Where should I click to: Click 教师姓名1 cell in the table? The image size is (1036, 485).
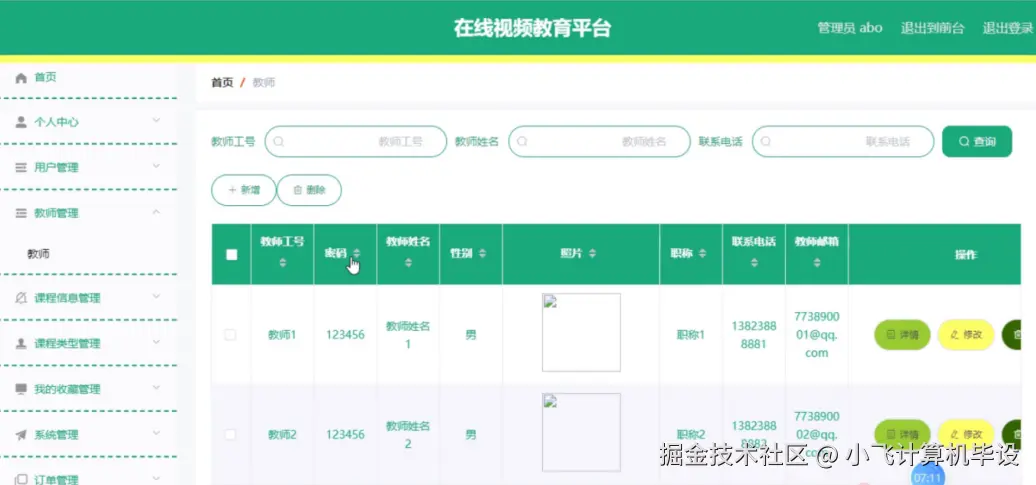coord(408,335)
